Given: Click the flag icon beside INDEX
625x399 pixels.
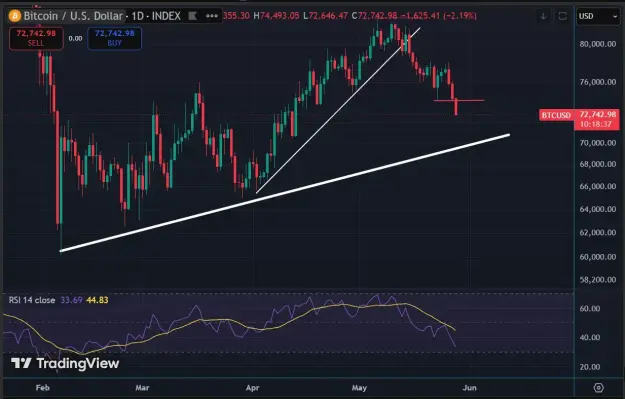Looking at the screenshot, I should [x=193, y=16].
